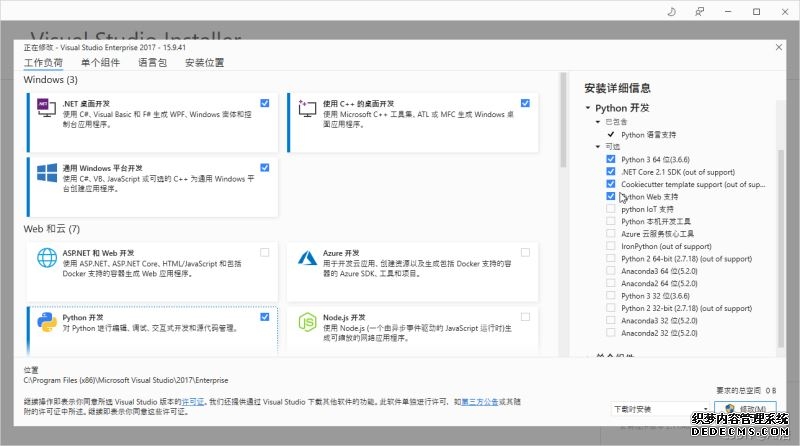Check the python IoT support option
Image resolution: width=800 pixels, height=446 pixels.
pos(610,209)
